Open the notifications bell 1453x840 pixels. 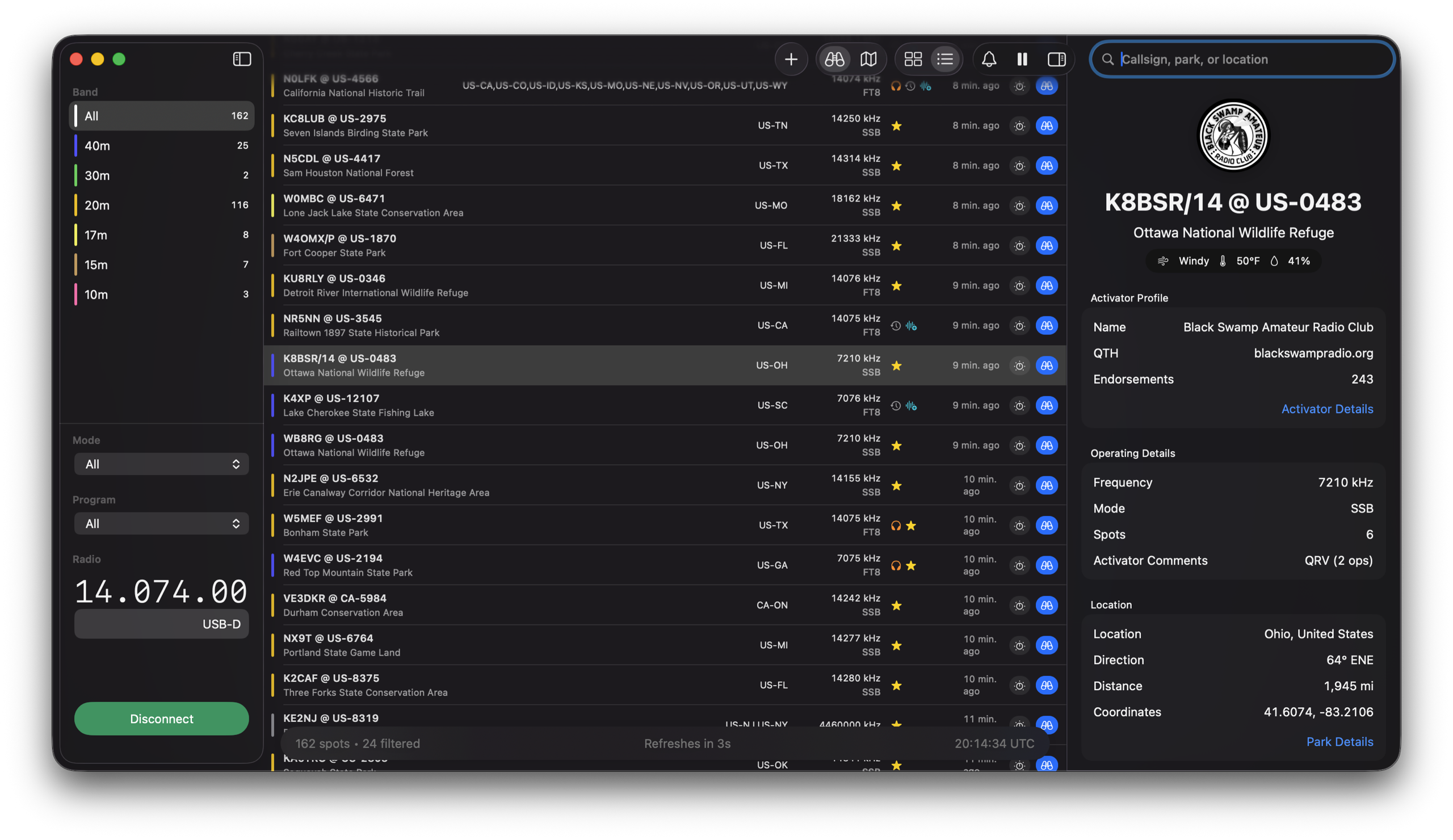(989, 59)
